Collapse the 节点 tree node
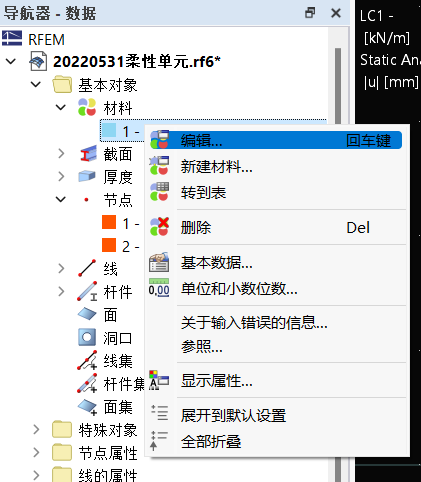The height and width of the screenshot is (482, 421). 61,199
